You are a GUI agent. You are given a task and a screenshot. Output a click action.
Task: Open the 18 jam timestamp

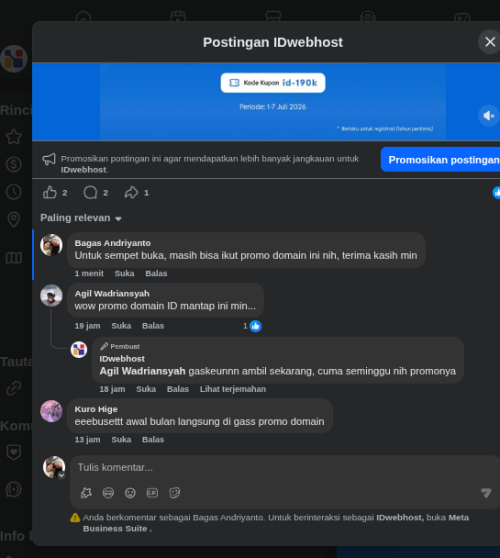click(x=112, y=389)
